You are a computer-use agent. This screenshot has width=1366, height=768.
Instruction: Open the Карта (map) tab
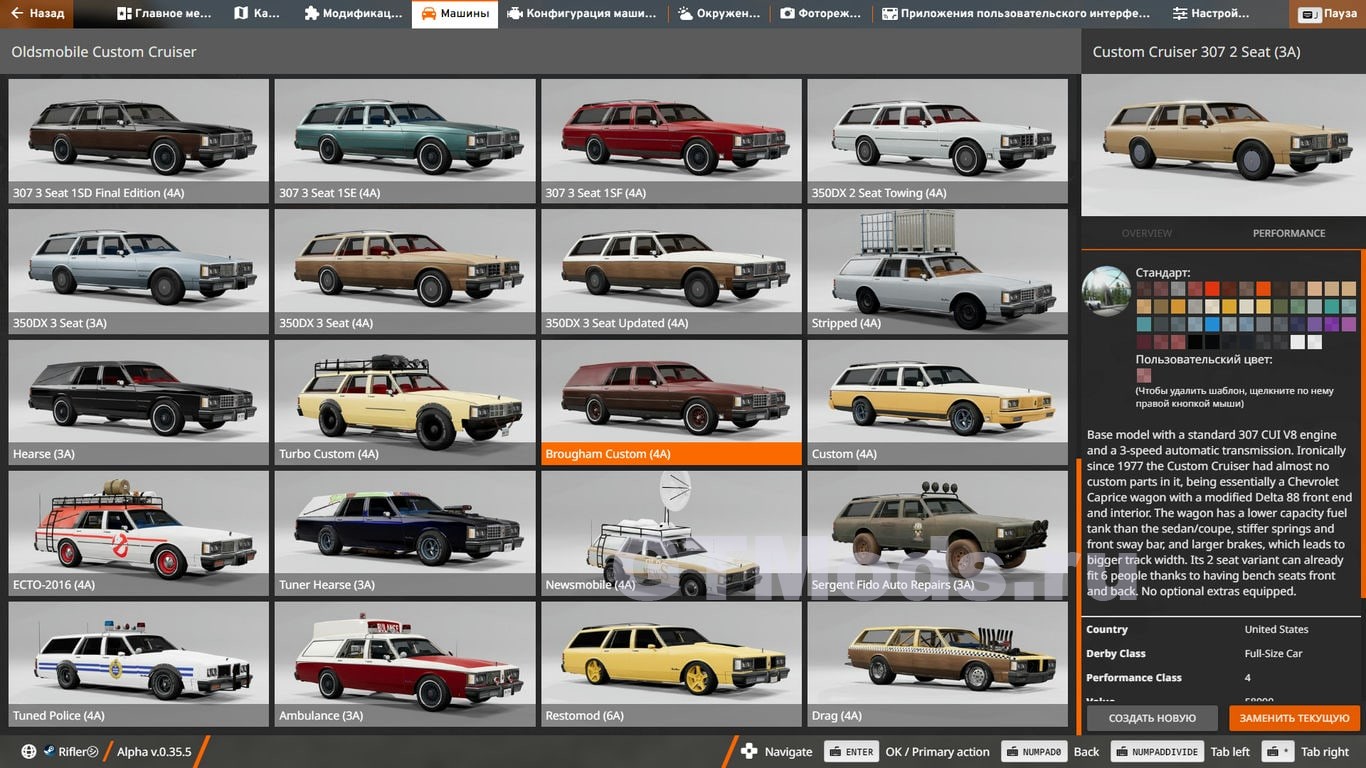coord(257,14)
